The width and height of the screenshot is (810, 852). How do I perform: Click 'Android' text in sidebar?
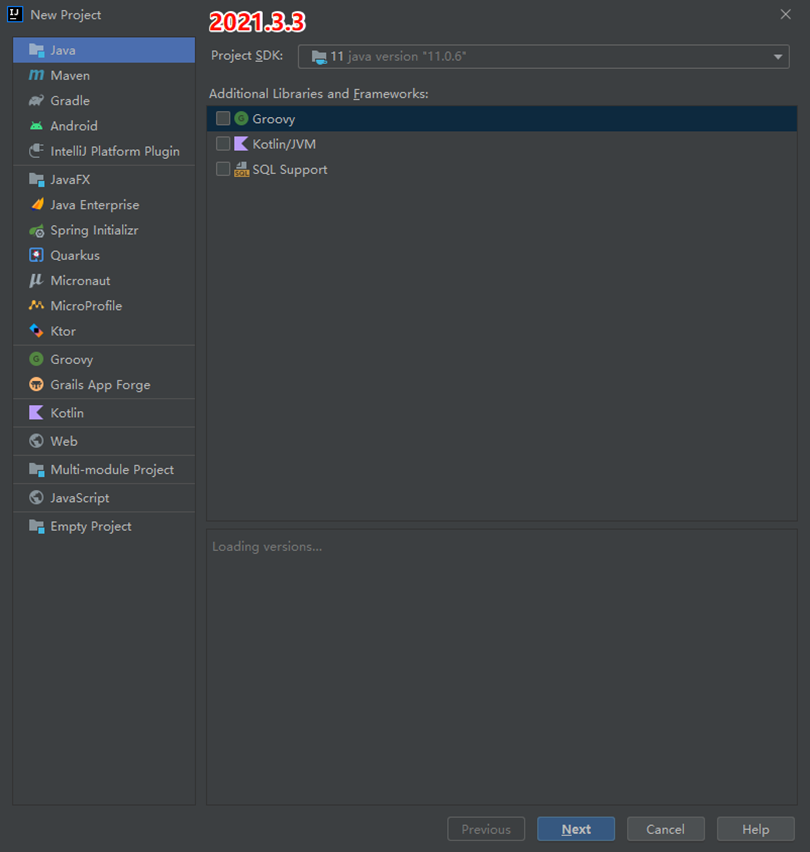point(74,126)
